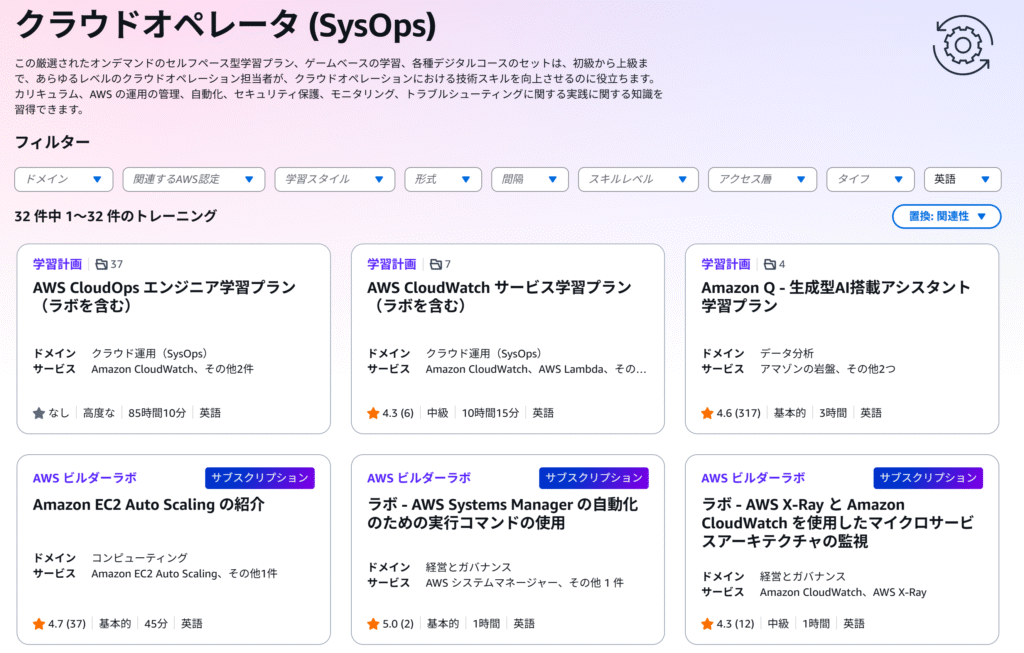Click folder icon on CloudOps engineer learning plan
The width and height of the screenshot is (1024, 653).
coord(101,265)
